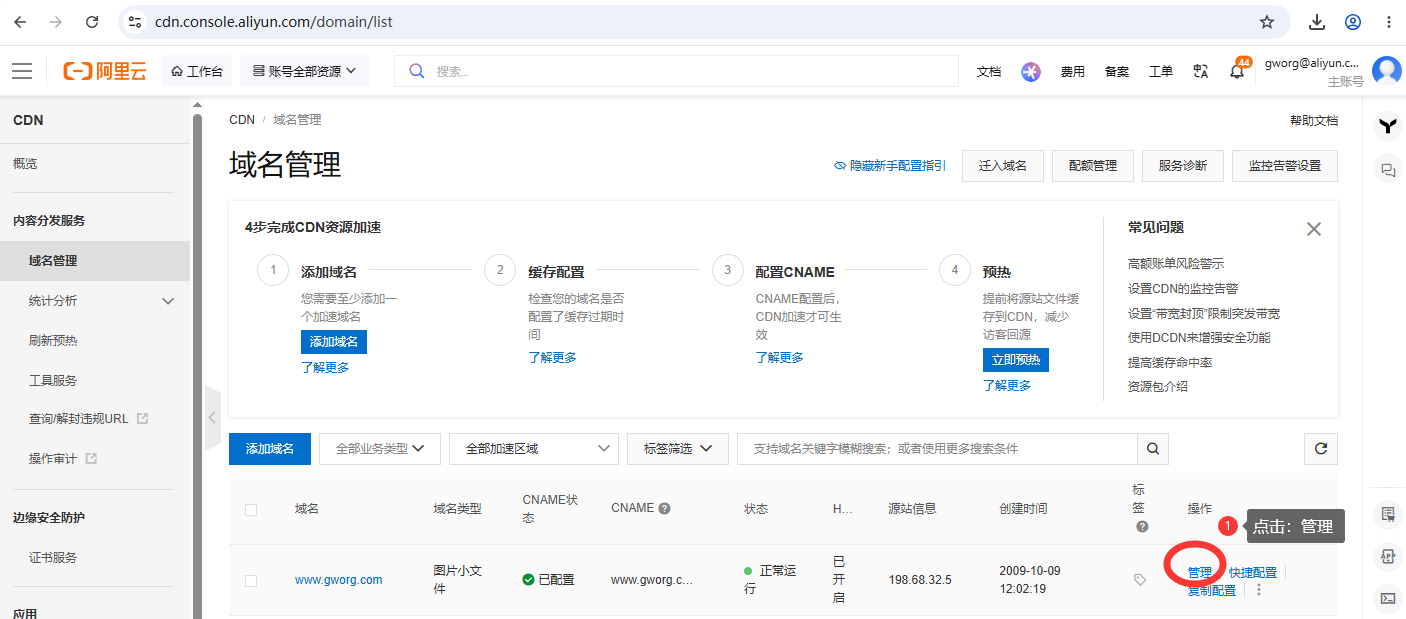Click the Aliyun (阿里云) logo
The height and width of the screenshot is (619, 1406).
click(105, 71)
